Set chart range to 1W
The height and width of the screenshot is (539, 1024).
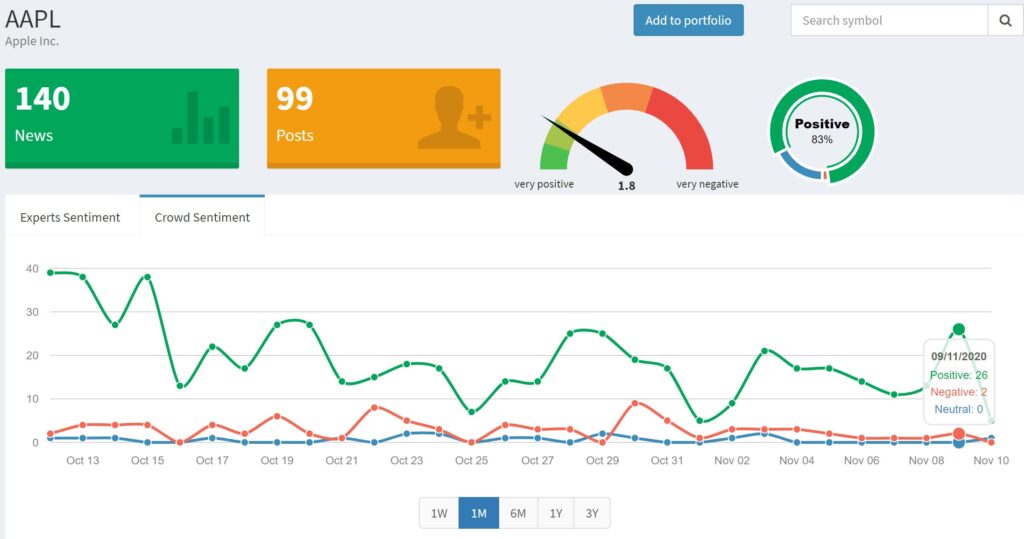coord(439,514)
